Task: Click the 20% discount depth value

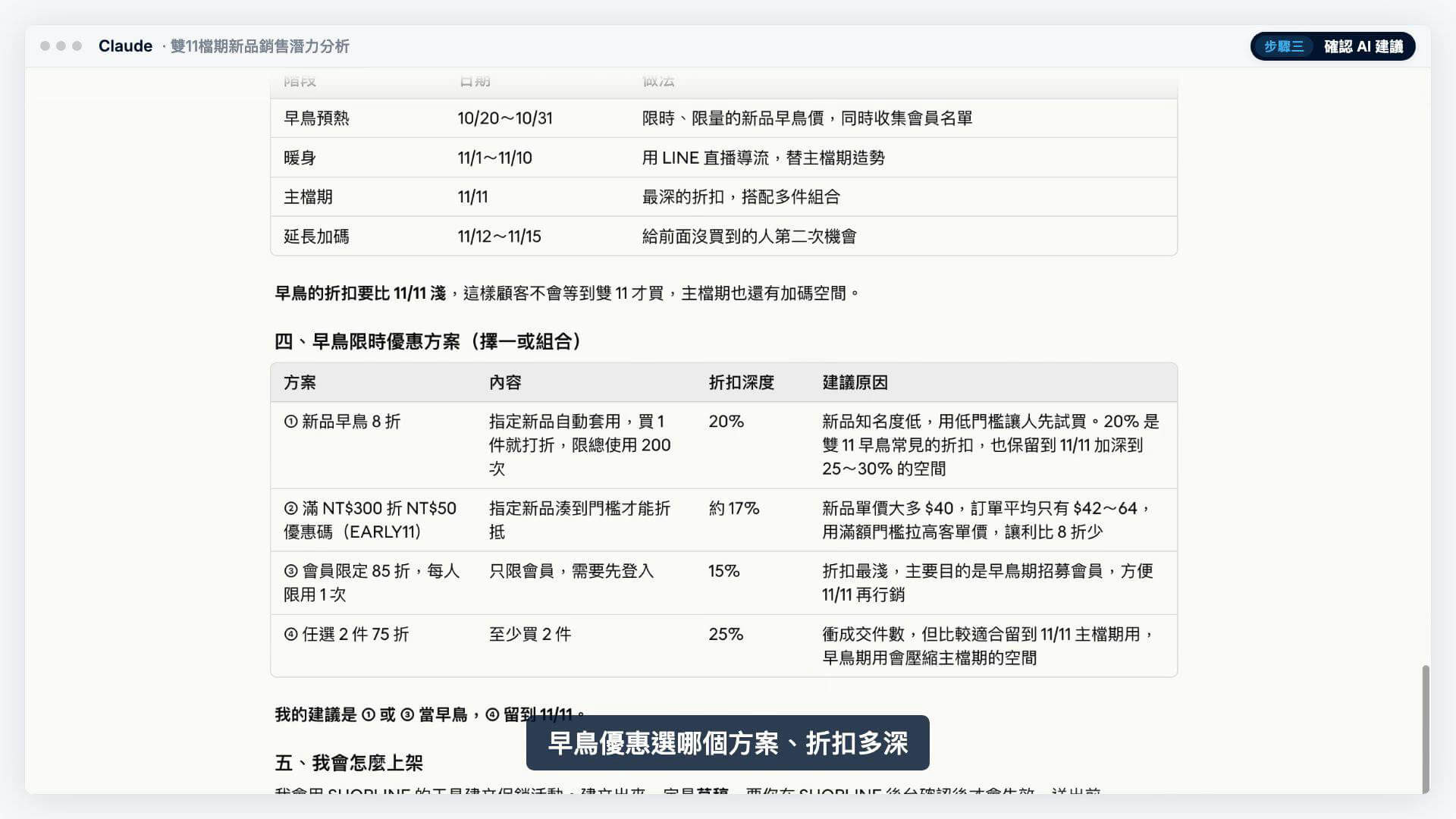Action: [726, 422]
